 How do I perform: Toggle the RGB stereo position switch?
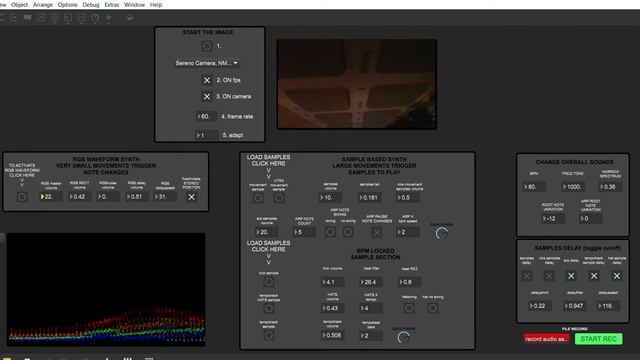click(191, 197)
